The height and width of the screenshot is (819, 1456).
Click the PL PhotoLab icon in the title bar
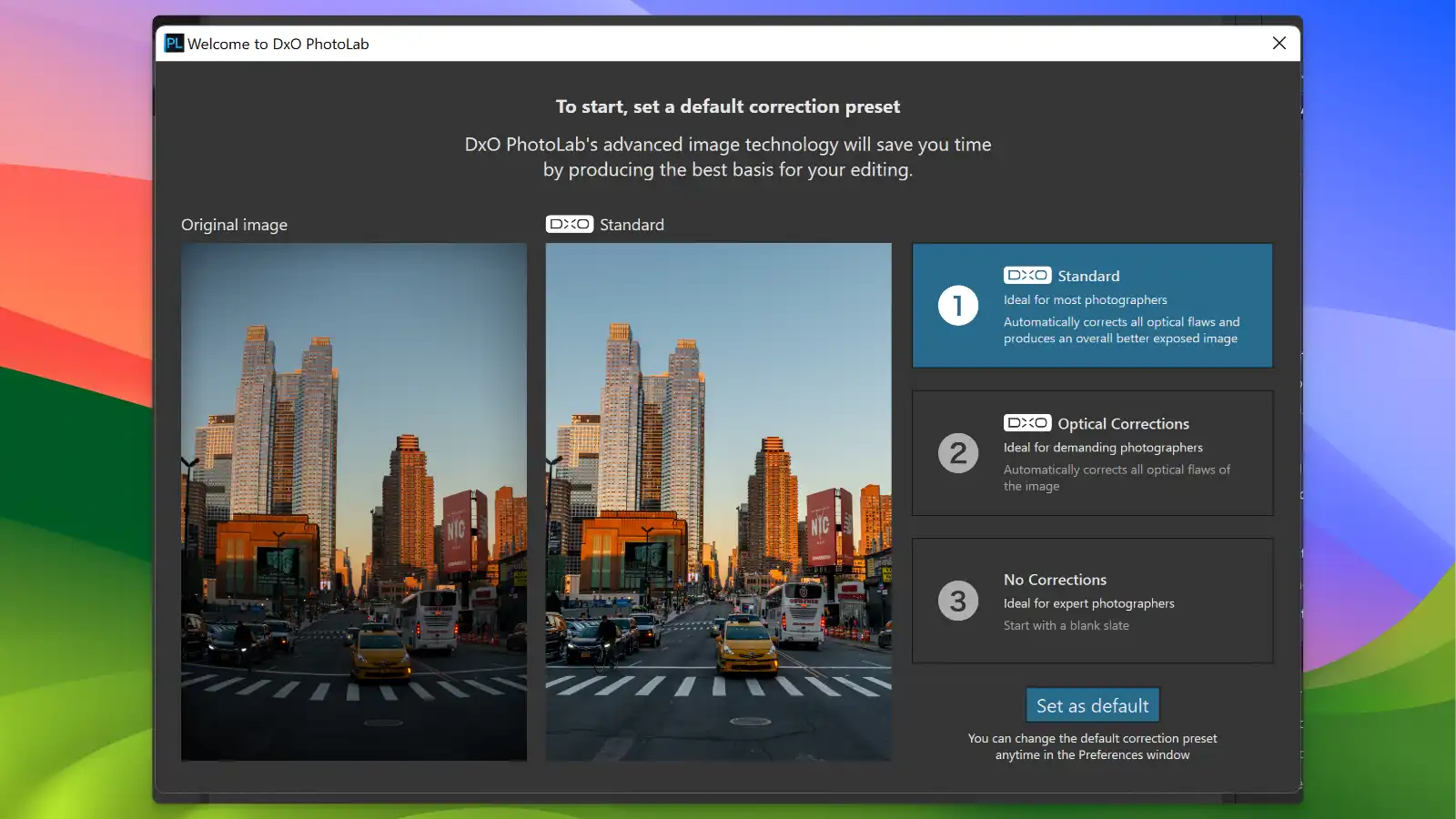[x=174, y=43]
